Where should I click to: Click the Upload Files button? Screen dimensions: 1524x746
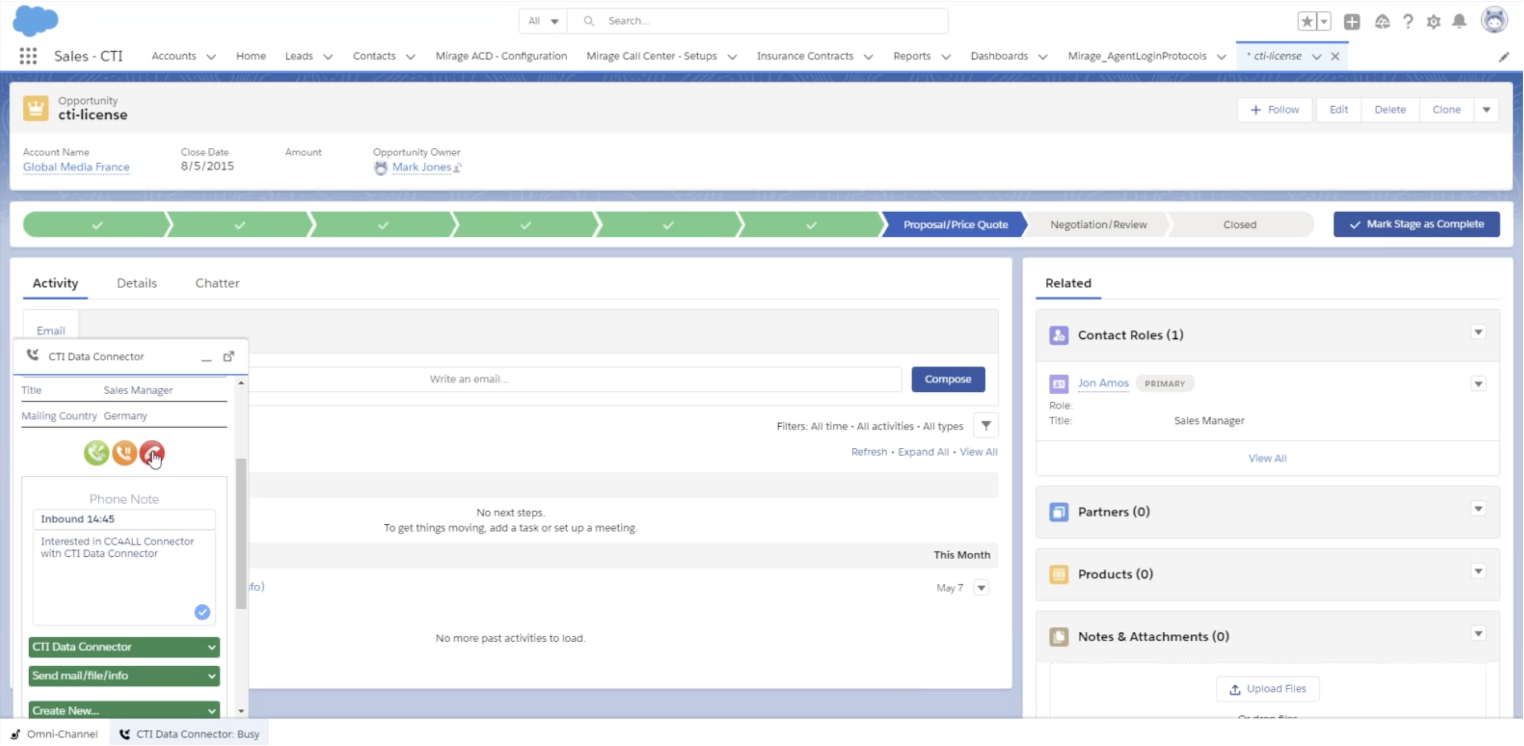[x=1268, y=689]
